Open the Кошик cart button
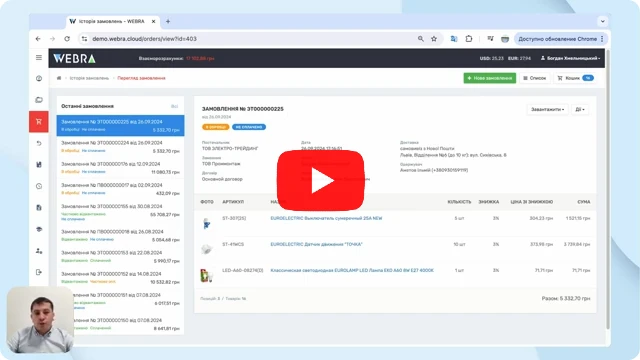Viewport: 640px width, 360px height. coord(576,78)
